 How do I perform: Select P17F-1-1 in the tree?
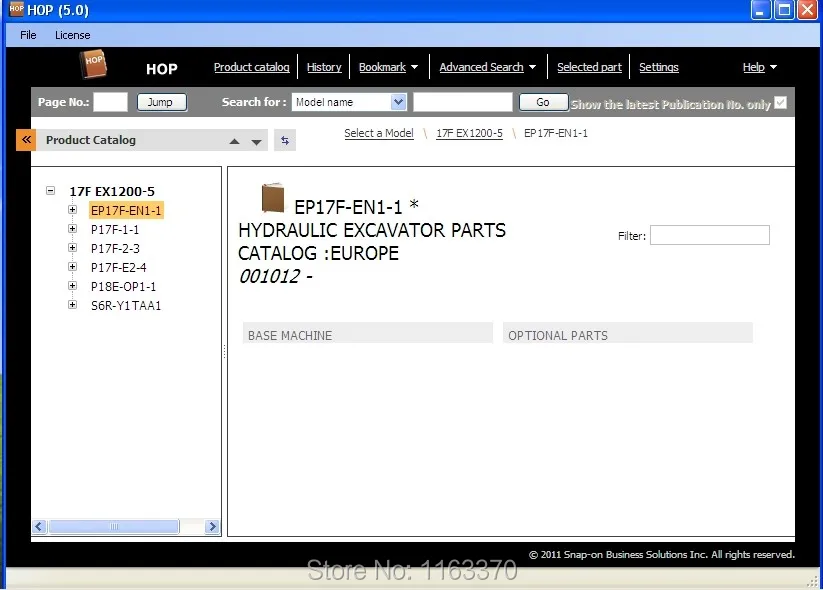[x=115, y=229]
